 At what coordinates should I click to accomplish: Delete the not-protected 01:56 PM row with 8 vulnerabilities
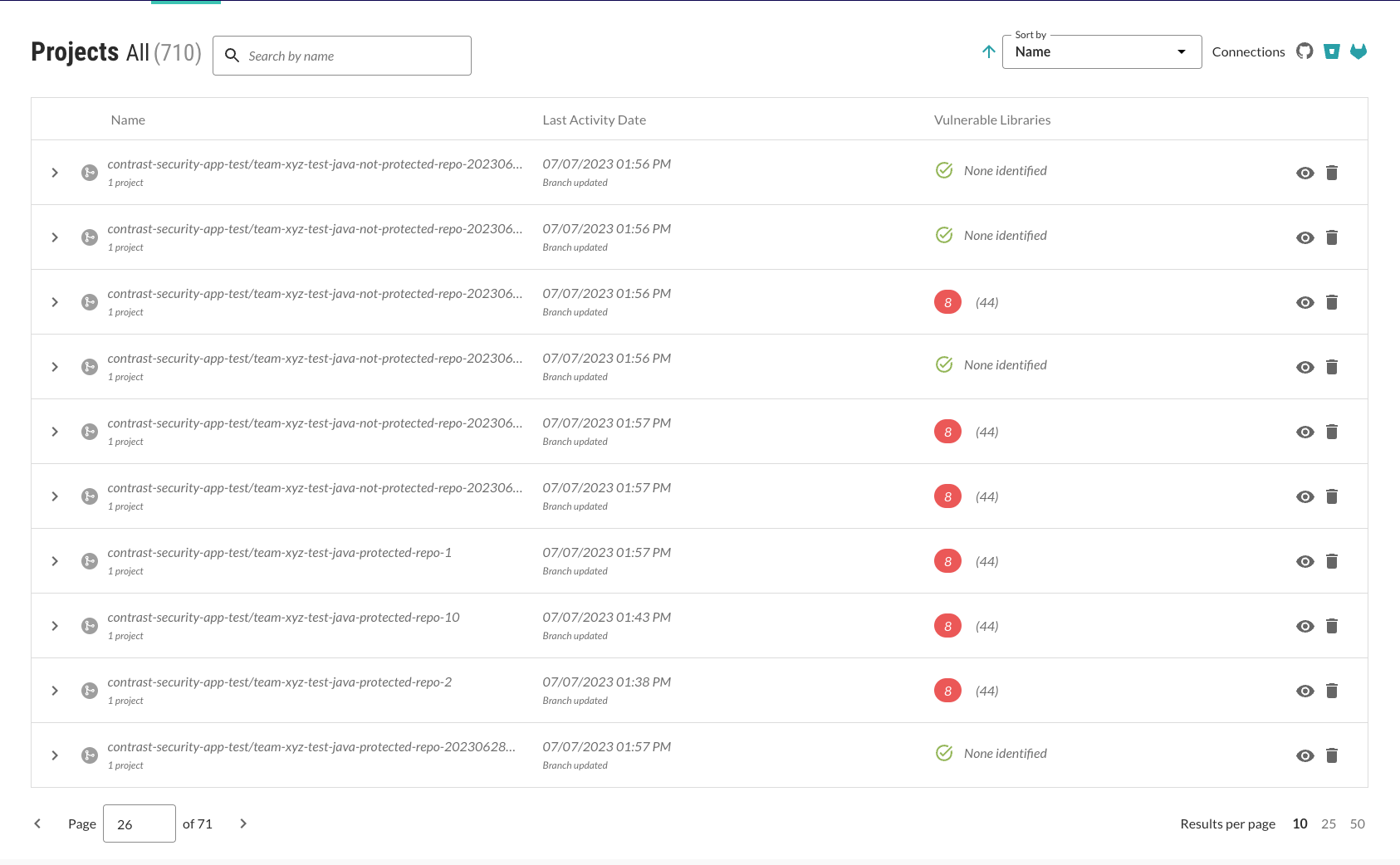(1332, 302)
